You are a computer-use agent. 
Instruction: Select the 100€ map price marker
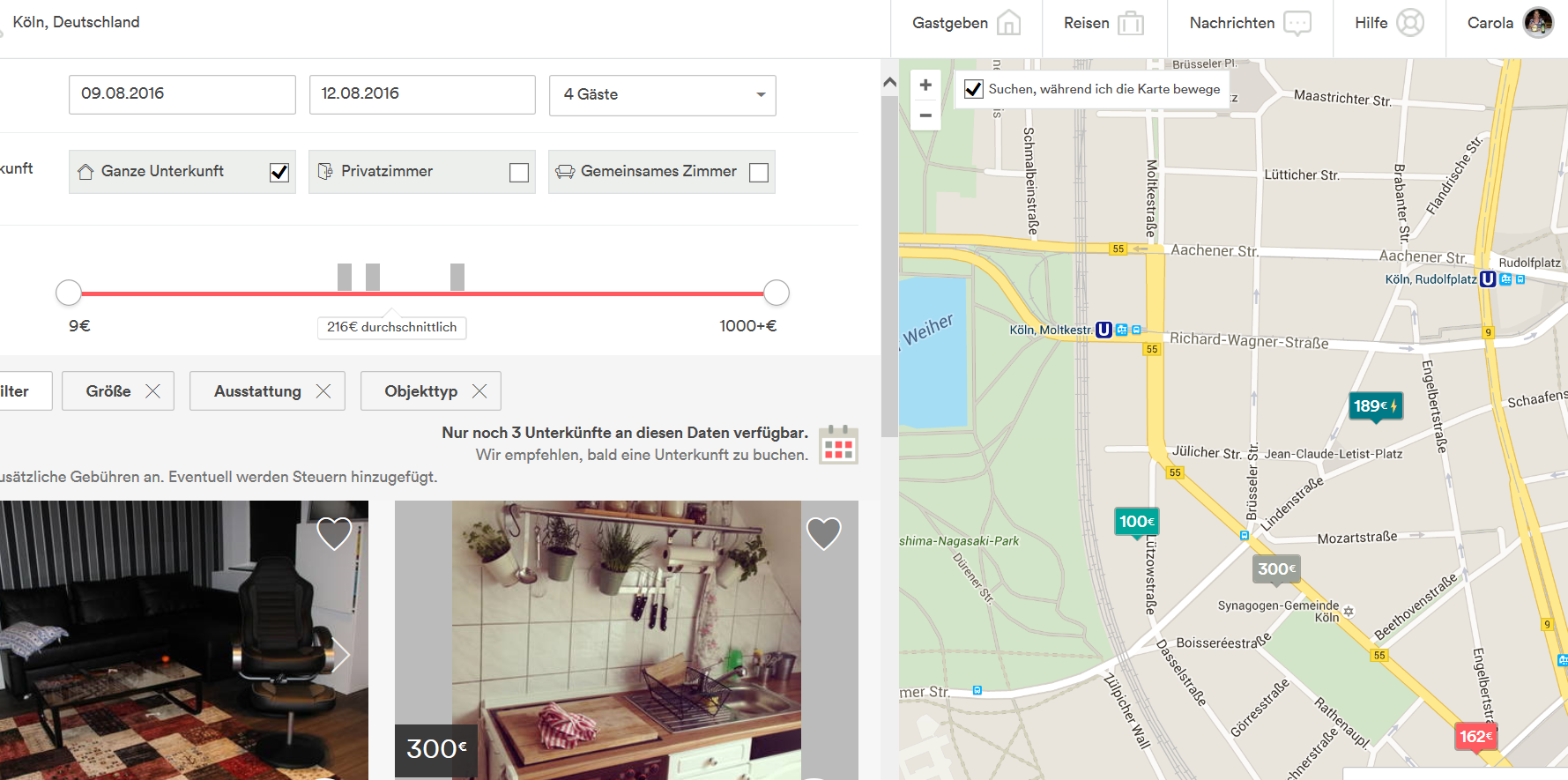pos(1137,523)
